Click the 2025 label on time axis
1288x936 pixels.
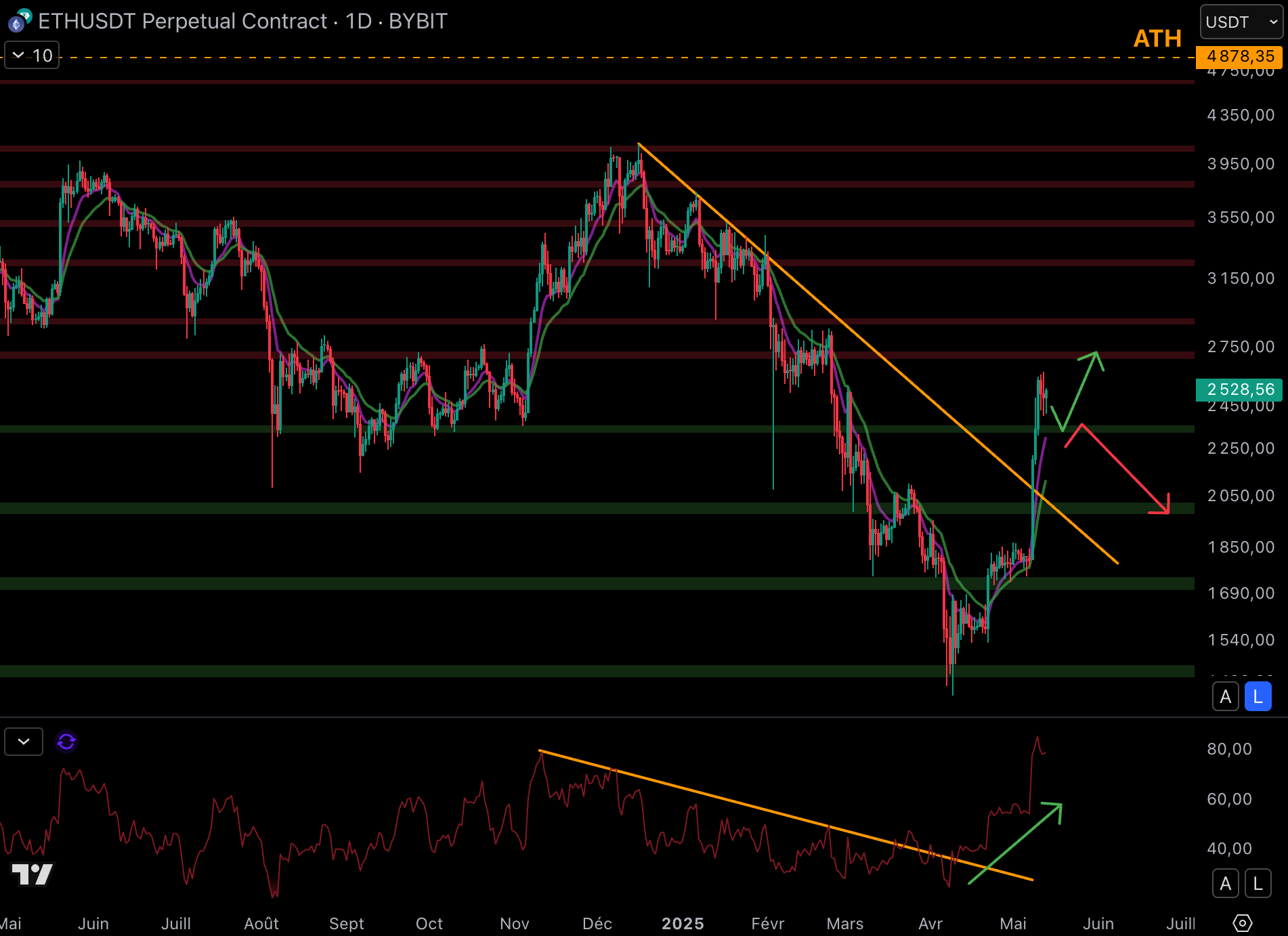(683, 924)
